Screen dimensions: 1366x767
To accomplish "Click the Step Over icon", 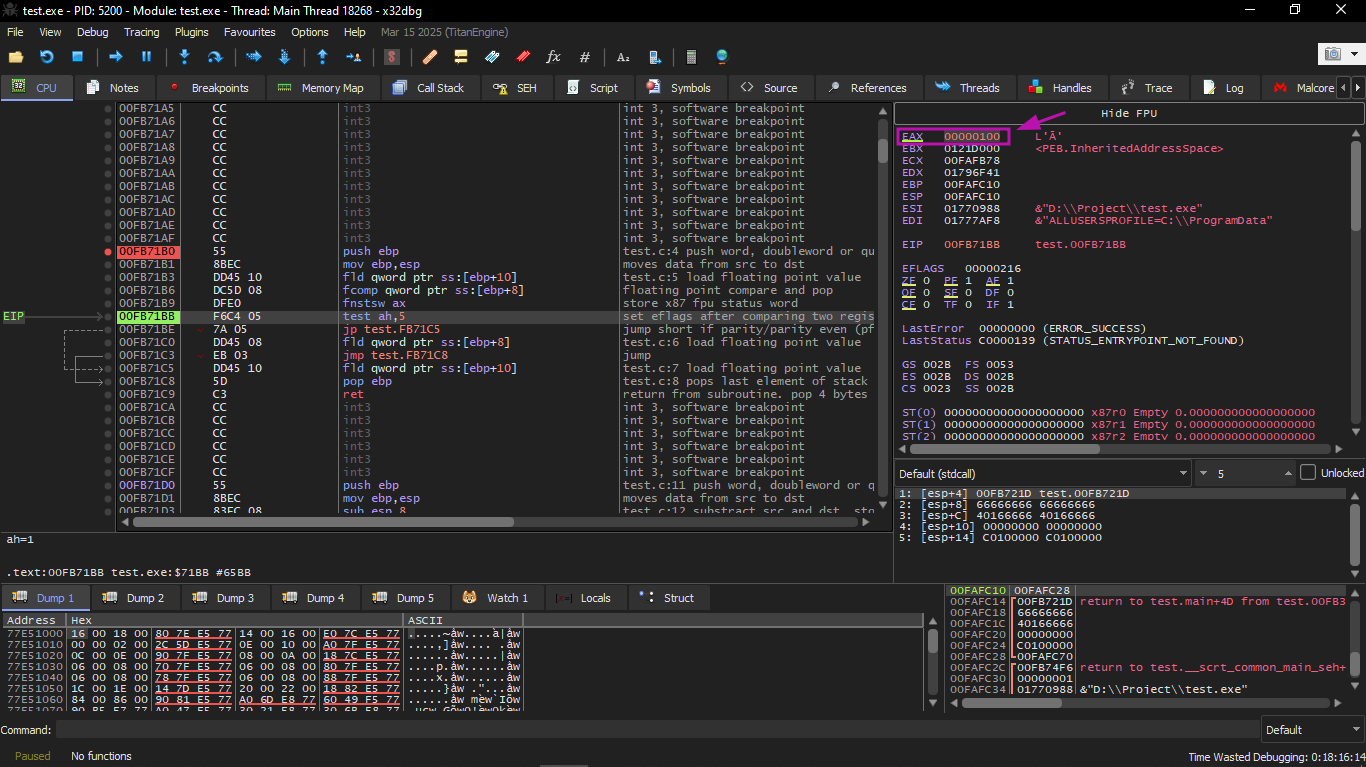I will (x=214, y=57).
